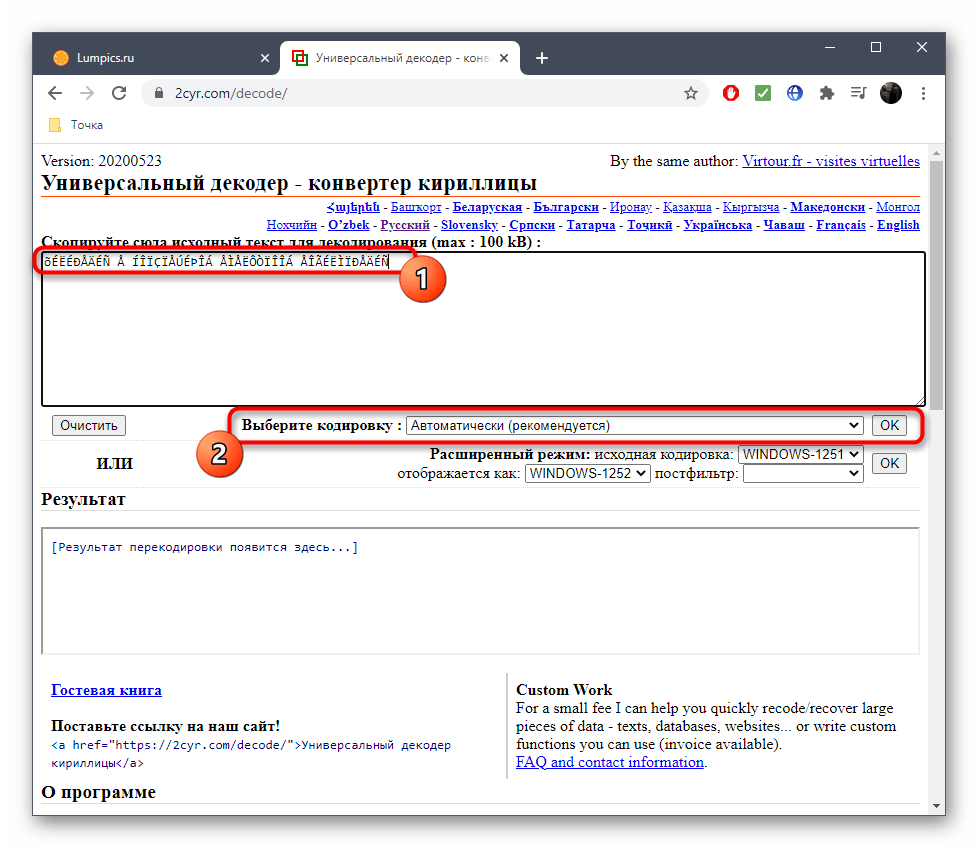Expand the Выберите кодировку dropdown
This screenshot has height=848, width=978.
click(x=634, y=425)
